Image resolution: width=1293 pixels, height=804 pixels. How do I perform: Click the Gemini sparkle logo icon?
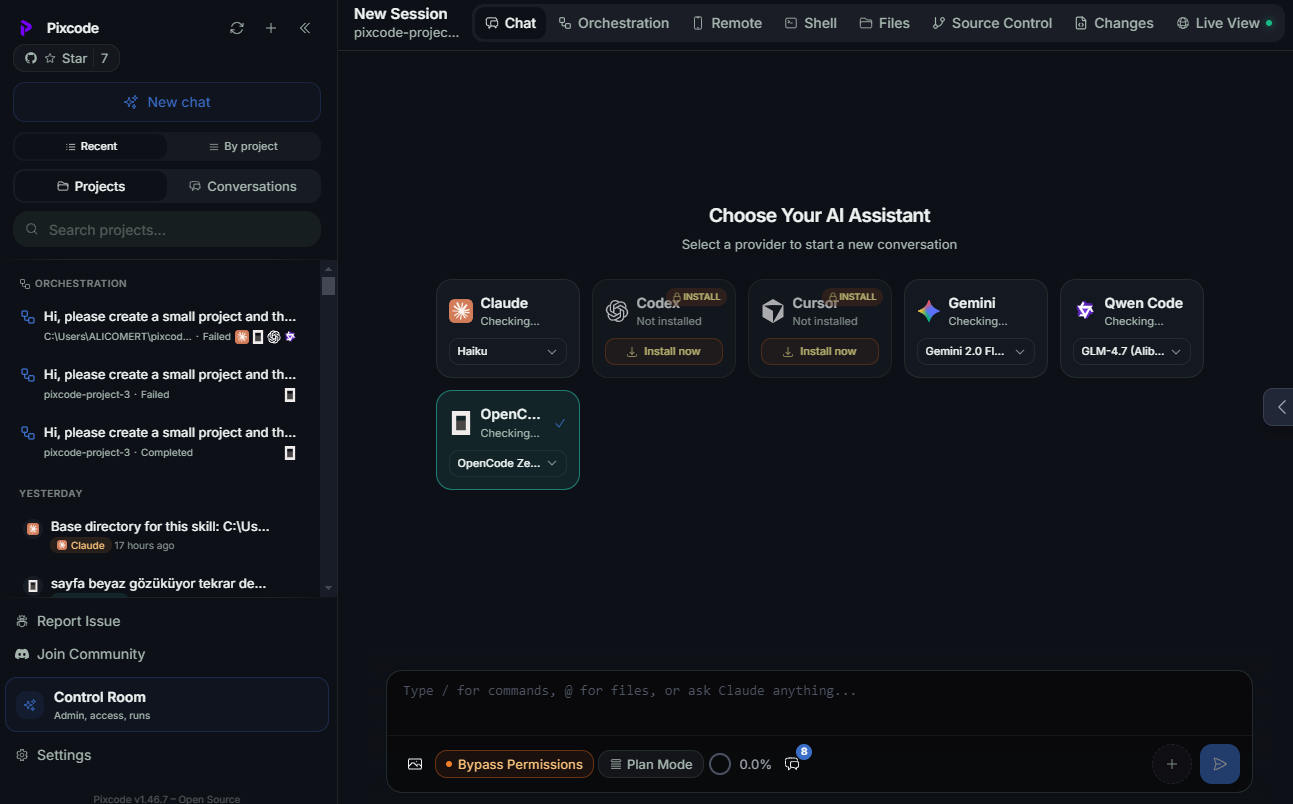(x=929, y=311)
